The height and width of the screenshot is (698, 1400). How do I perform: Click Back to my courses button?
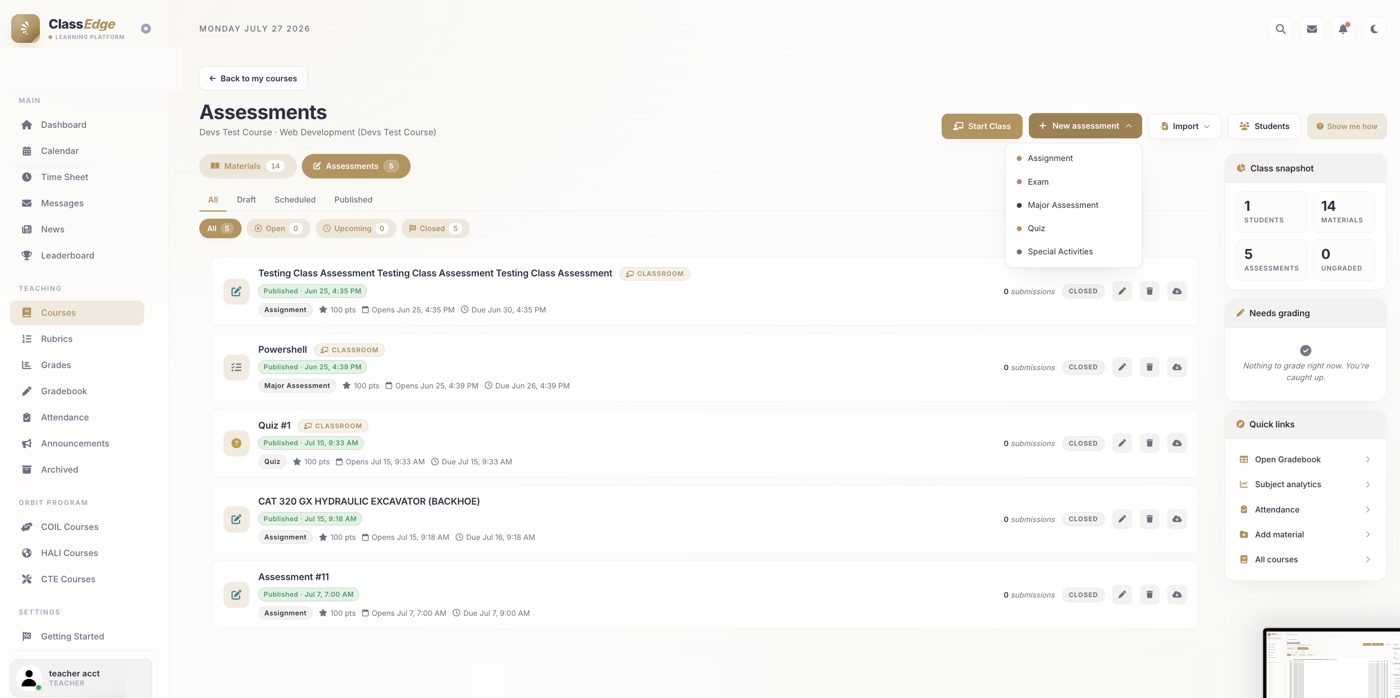(x=253, y=78)
